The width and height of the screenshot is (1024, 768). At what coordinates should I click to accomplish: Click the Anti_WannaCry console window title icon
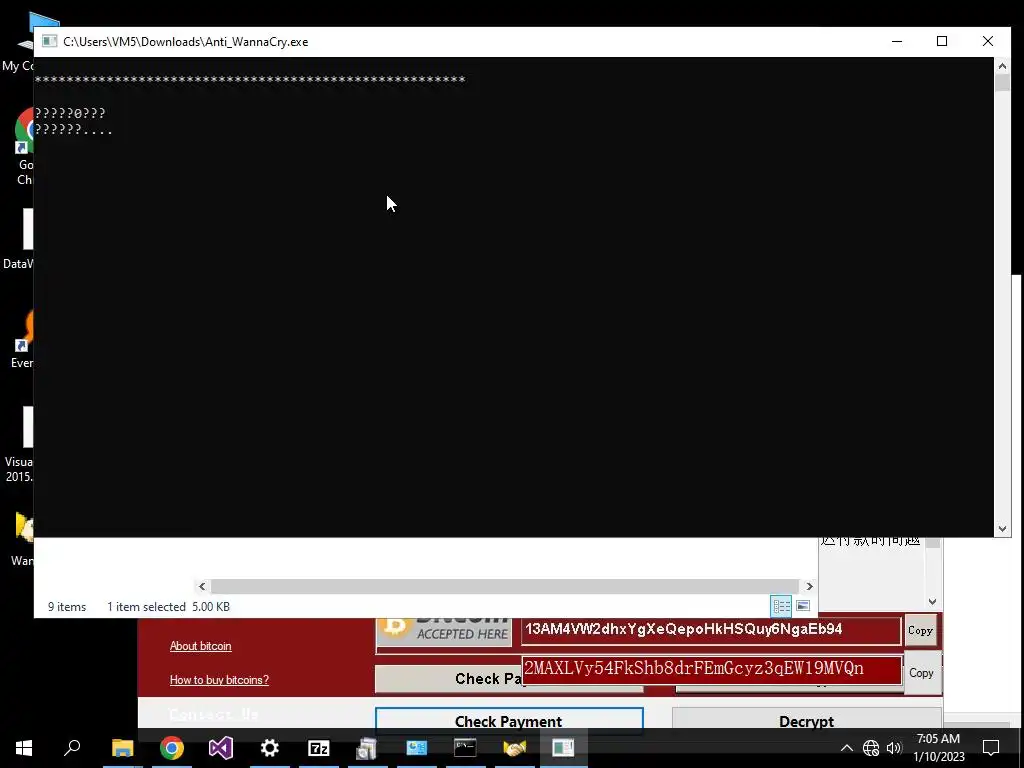(x=49, y=41)
